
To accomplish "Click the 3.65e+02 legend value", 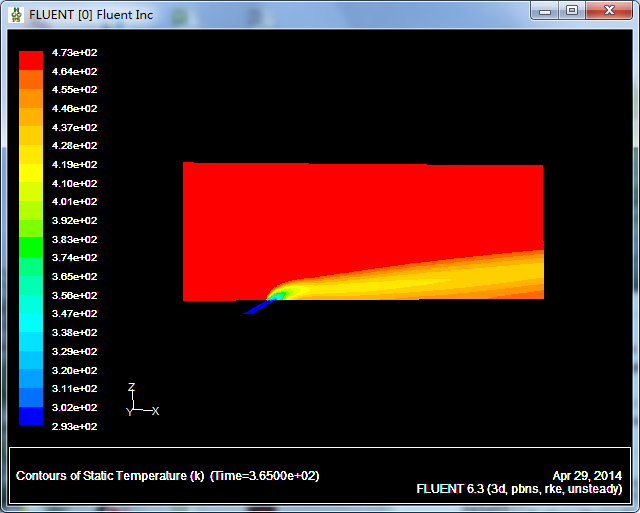I will pyautogui.click(x=75, y=276).
